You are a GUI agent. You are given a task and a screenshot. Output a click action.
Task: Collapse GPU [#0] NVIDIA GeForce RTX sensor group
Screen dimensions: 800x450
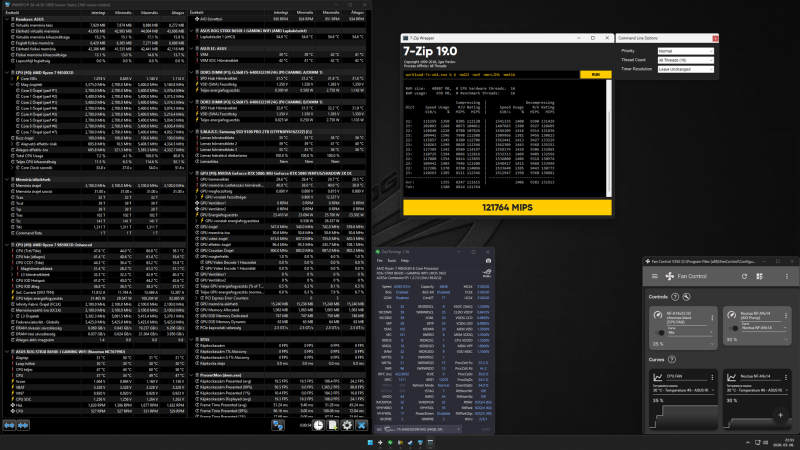click(x=192, y=173)
